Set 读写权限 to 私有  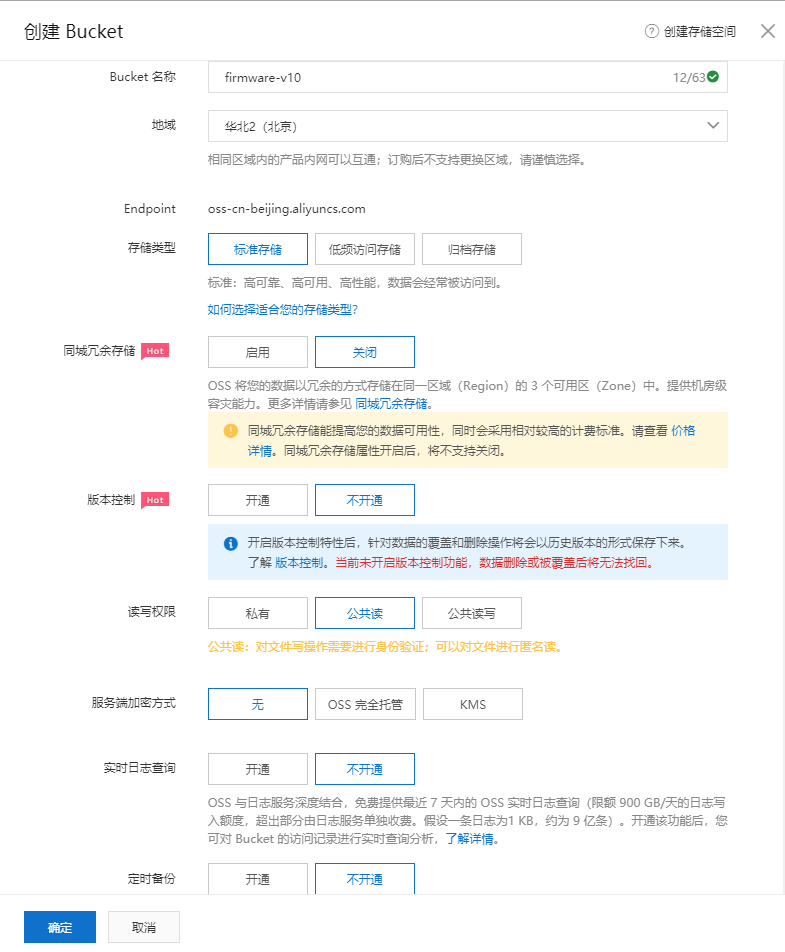coord(257,613)
